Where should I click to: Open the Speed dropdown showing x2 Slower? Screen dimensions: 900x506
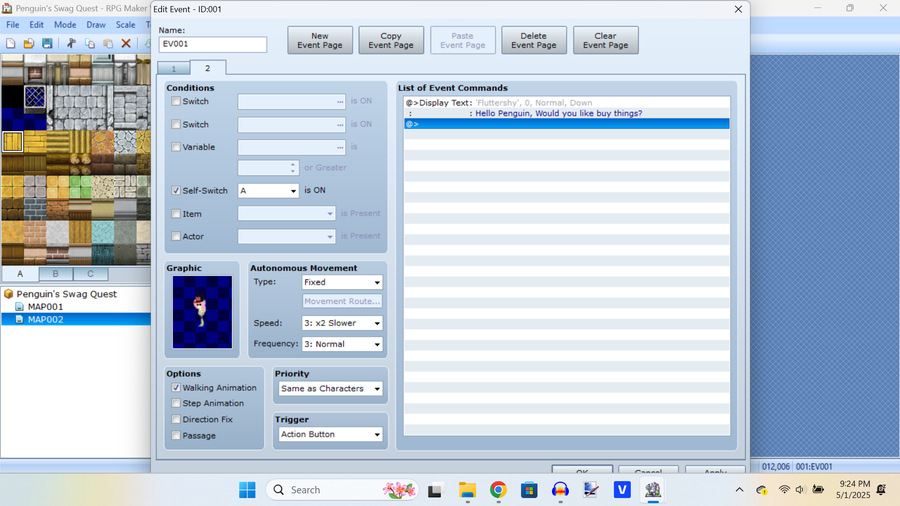(342, 323)
